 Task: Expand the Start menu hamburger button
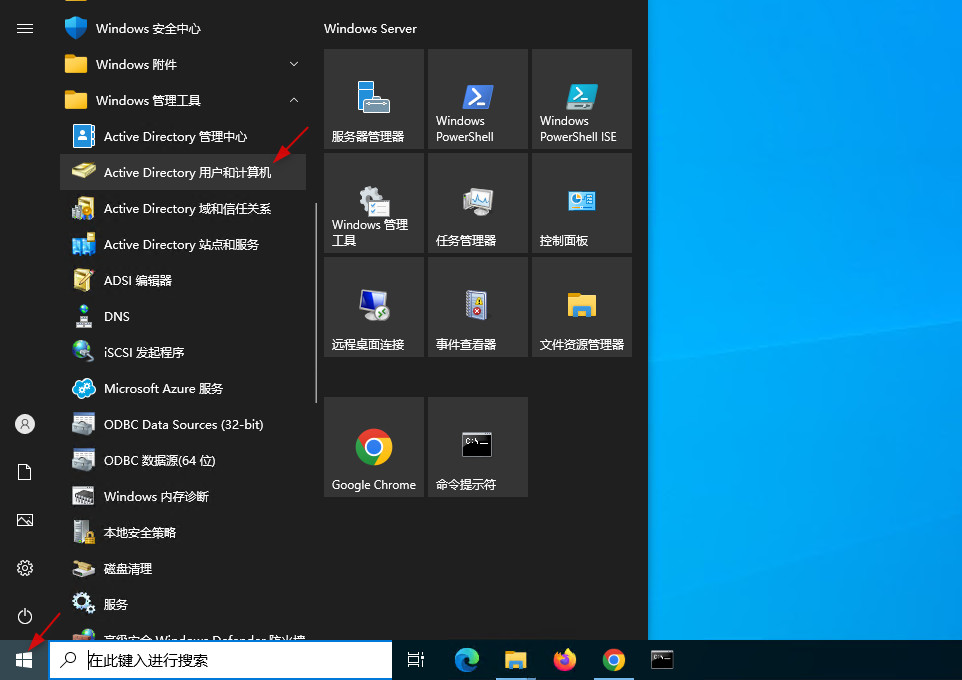click(25, 28)
